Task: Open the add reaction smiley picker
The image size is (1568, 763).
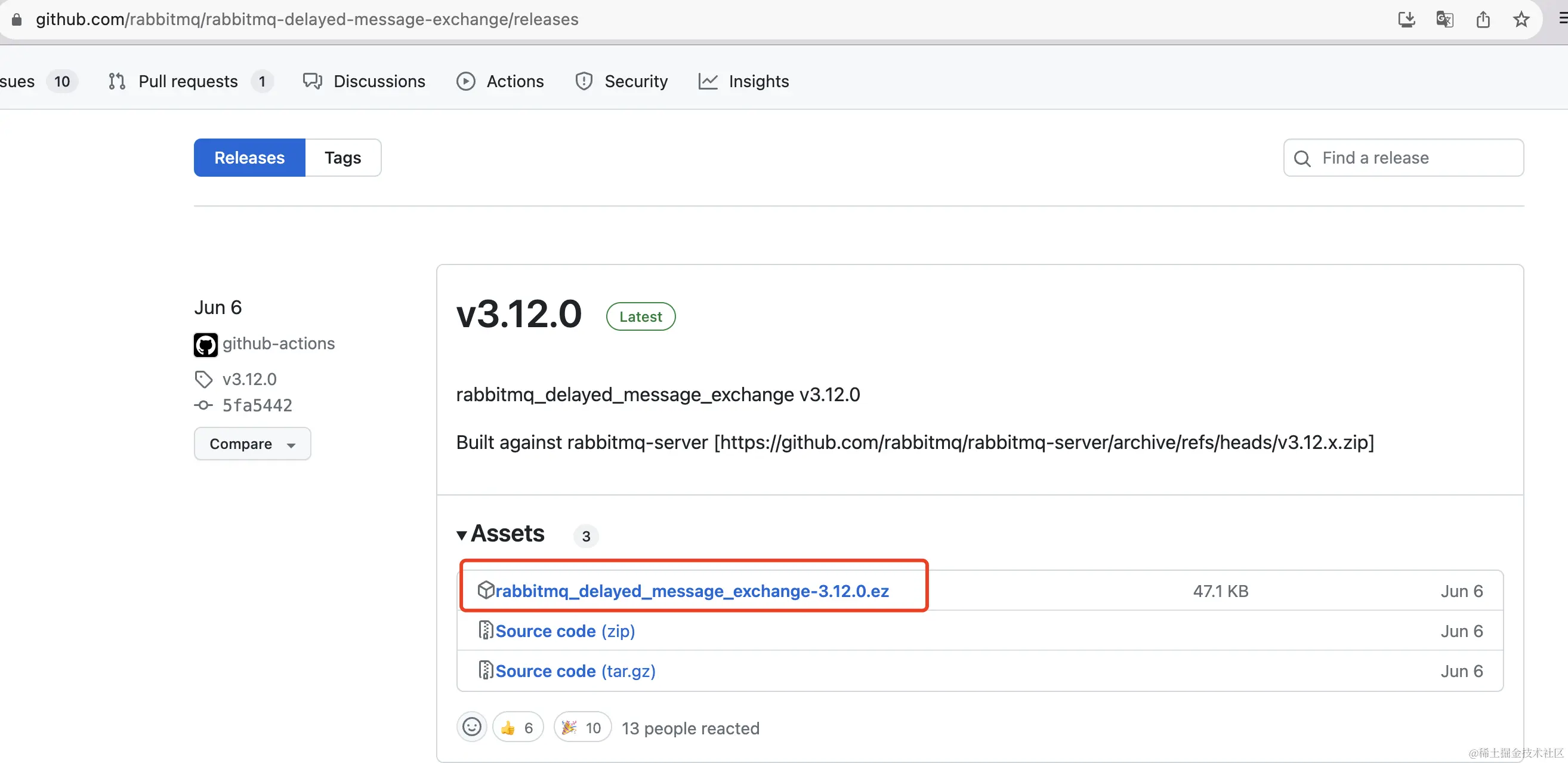Action: pyautogui.click(x=472, y=727)
